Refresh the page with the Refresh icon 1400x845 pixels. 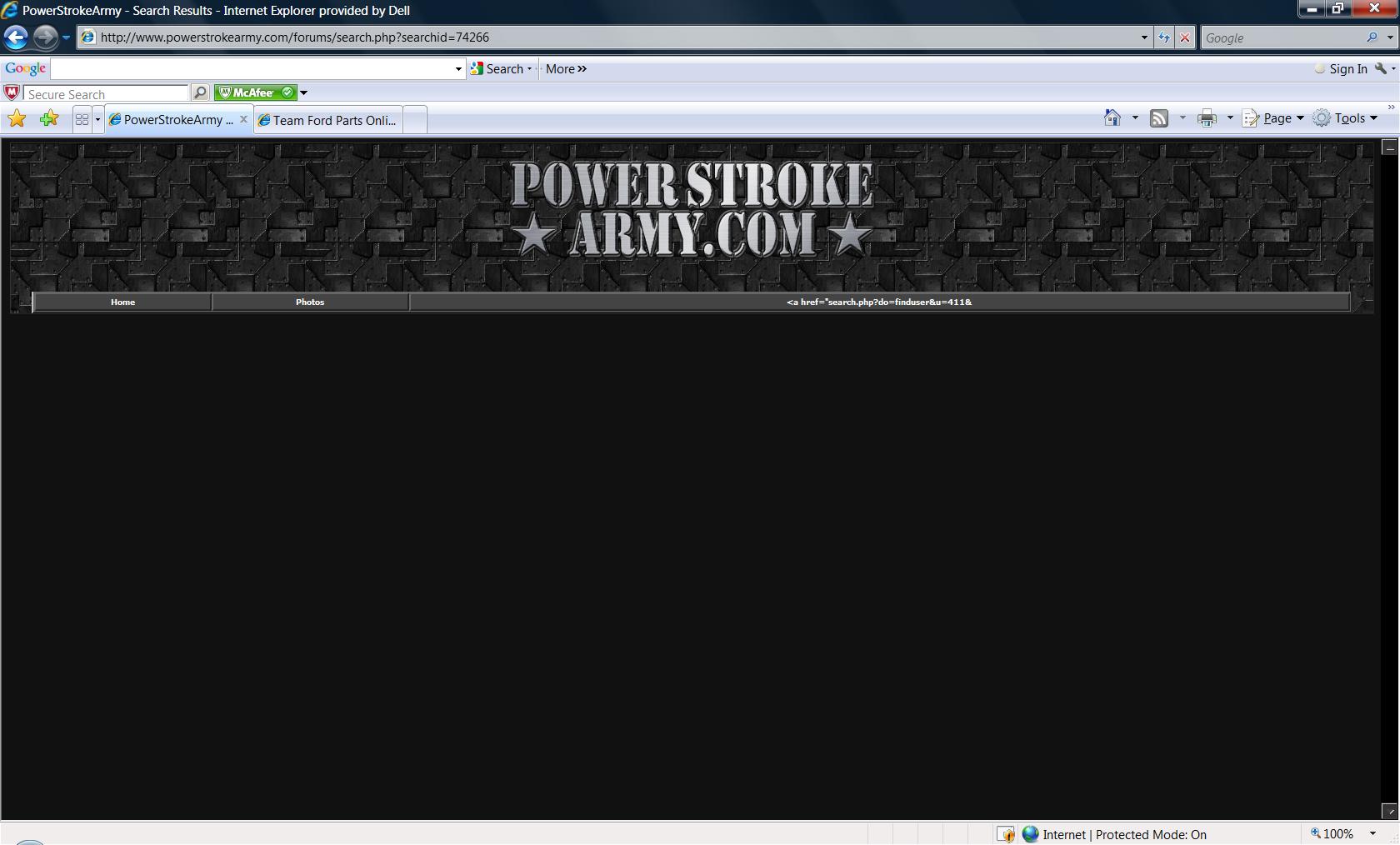coord(1164,37)
